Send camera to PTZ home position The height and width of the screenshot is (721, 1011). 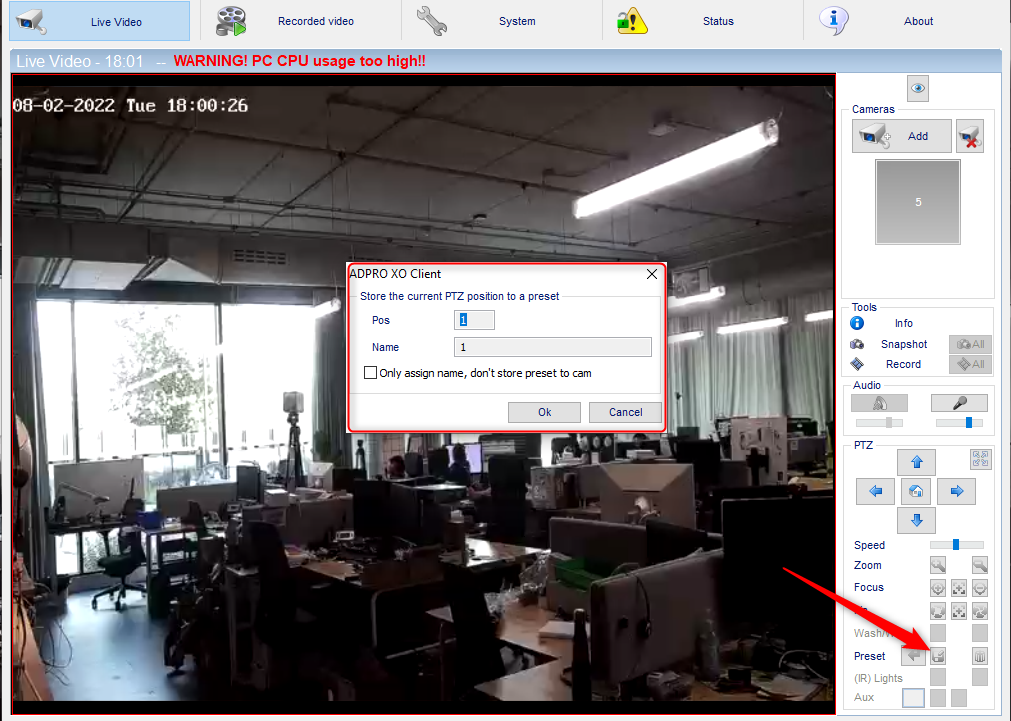[x=916, y=491]
